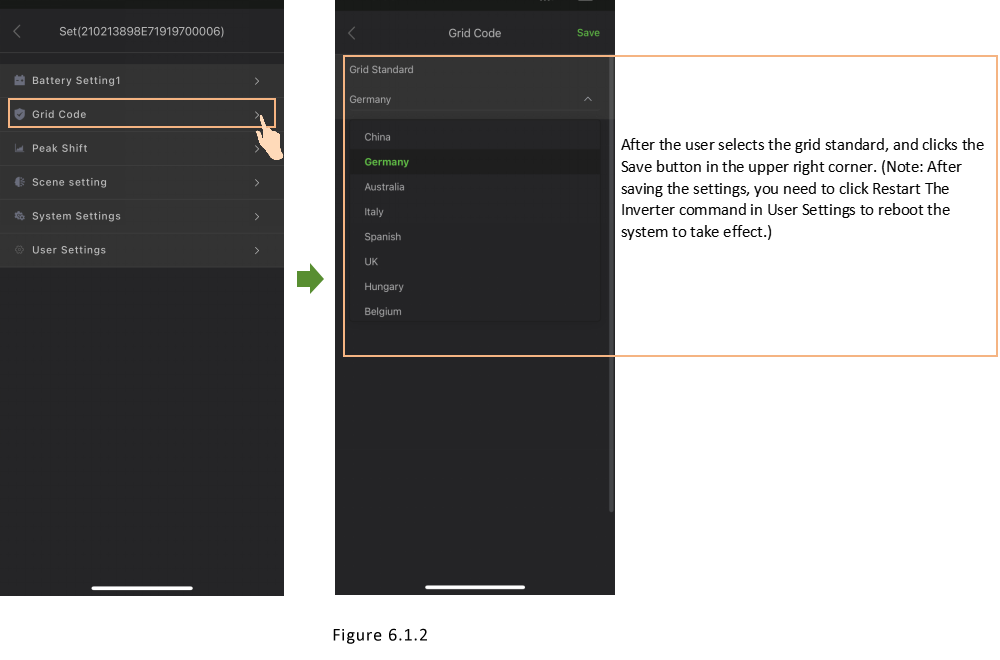Image resolution: width=1000 pixels, height=660 pixels.
Task: Expand Battery Setting1 chevron arrow
Action: [x=257, y=80]
